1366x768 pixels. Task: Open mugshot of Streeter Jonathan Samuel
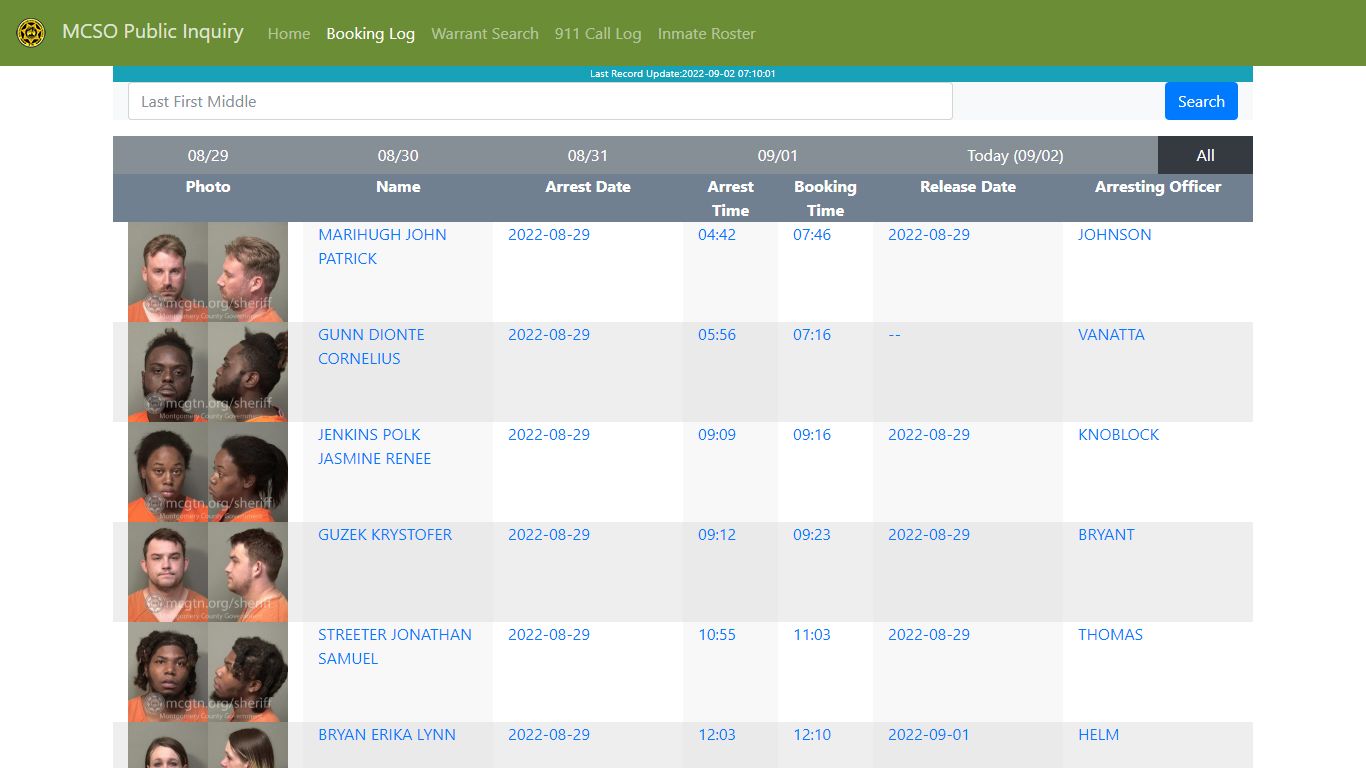(208, 672)
